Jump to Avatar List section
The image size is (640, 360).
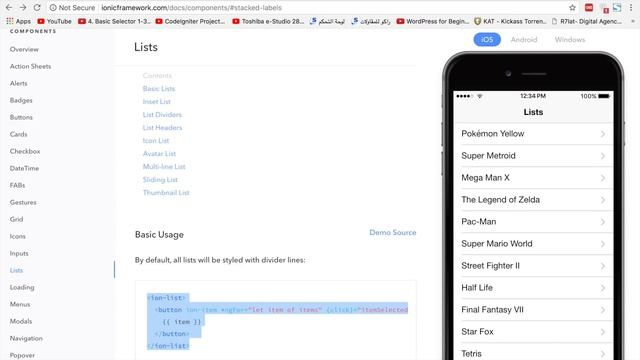pos(159,154)
